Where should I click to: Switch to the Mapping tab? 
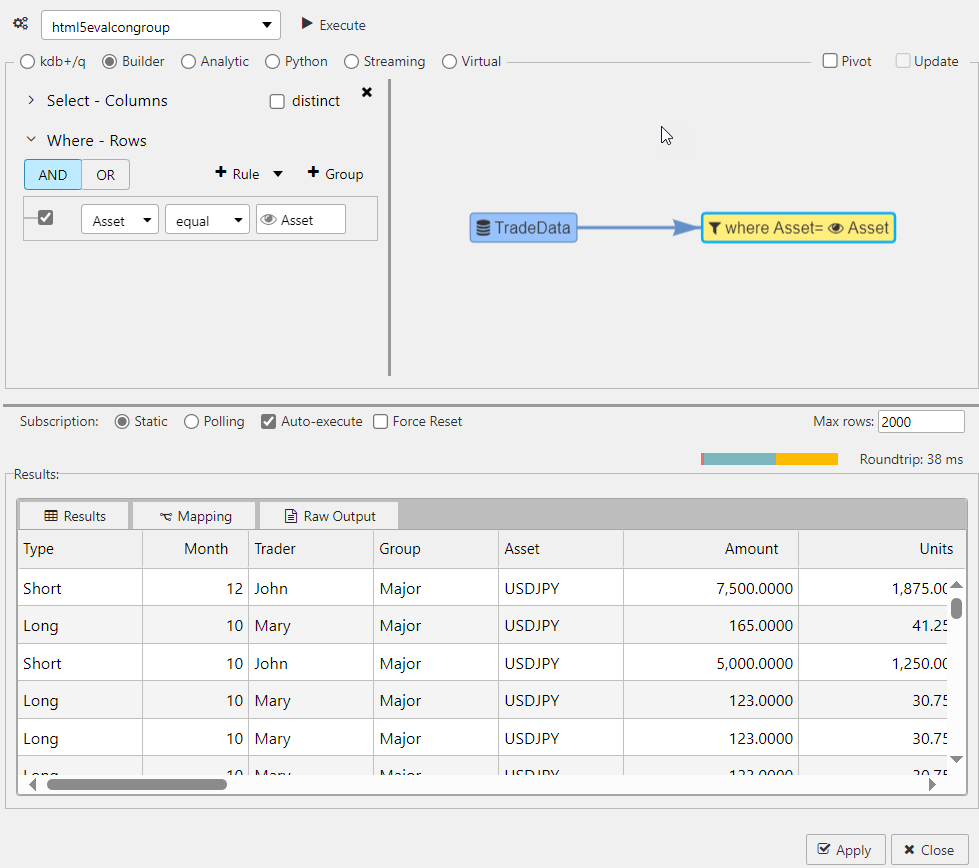[x=194, y=515]
